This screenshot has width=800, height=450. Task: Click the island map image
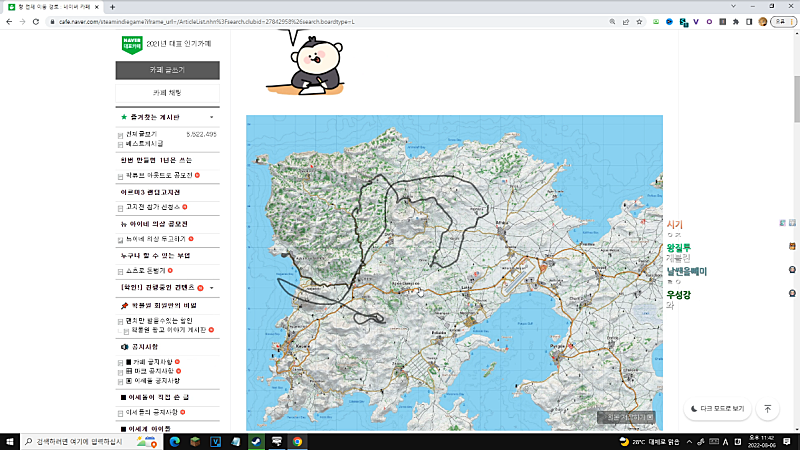tap(454, 273)
